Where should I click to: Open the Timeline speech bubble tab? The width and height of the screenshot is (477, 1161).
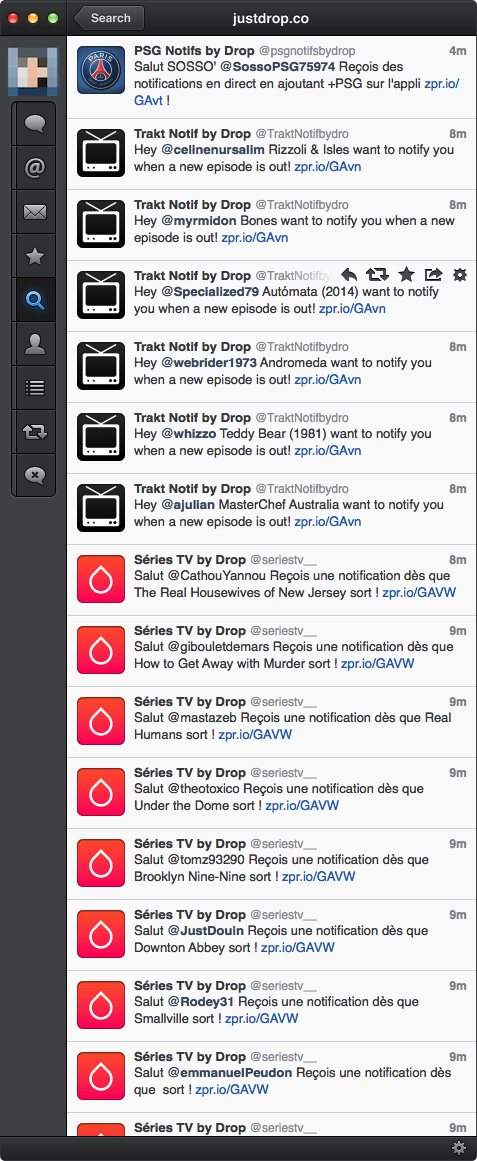pyautogui.click(x=34, y=124)
